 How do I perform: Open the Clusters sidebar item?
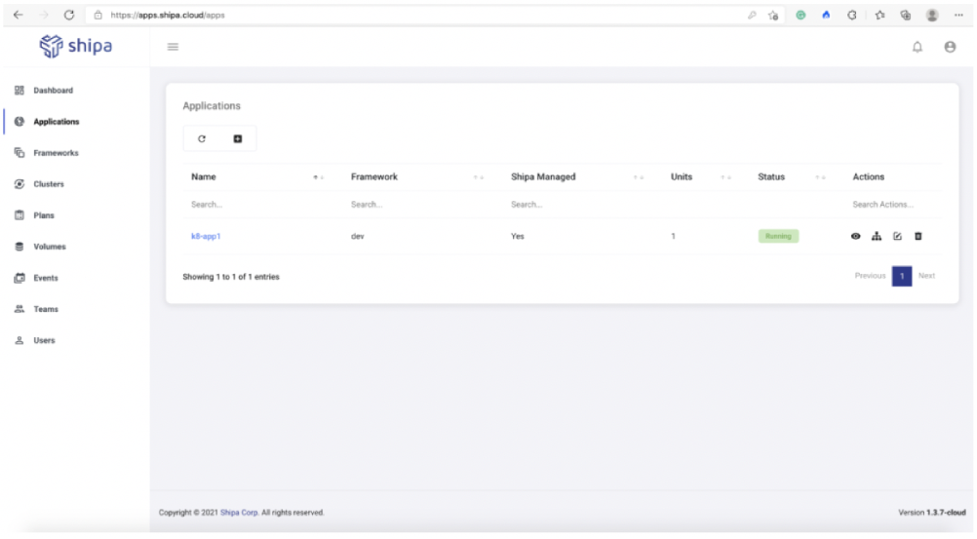(49, 184)
